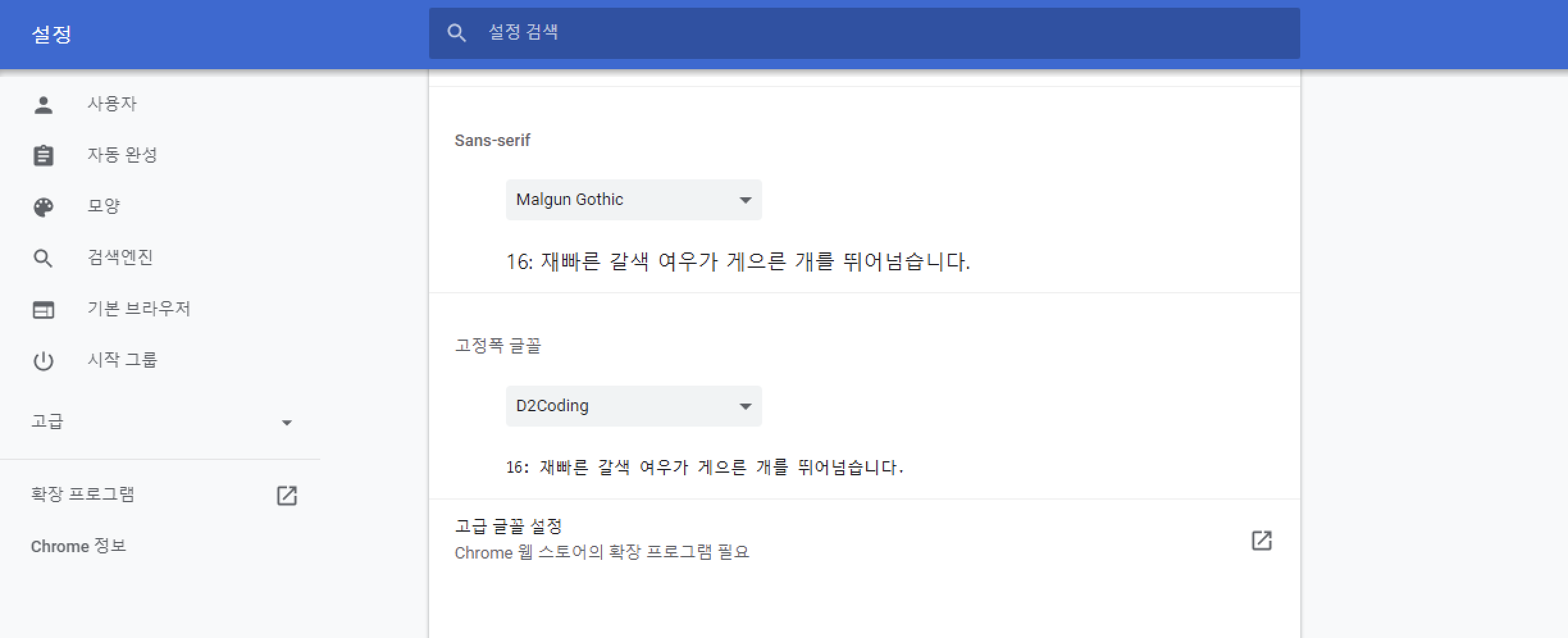Open the 사용자 settings section

(x=112, y=104)
